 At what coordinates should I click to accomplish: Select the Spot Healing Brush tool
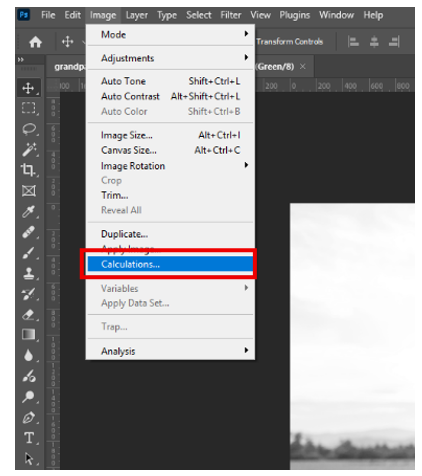(29, 232)
